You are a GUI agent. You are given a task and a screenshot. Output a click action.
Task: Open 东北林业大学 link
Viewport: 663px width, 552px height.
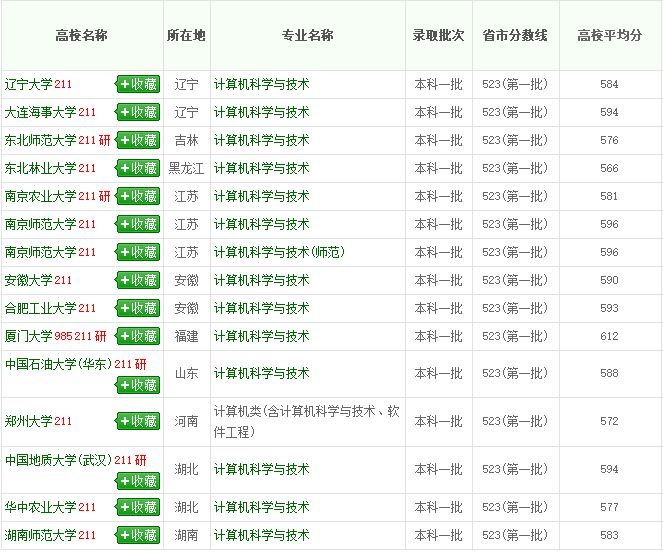[41, 168]
